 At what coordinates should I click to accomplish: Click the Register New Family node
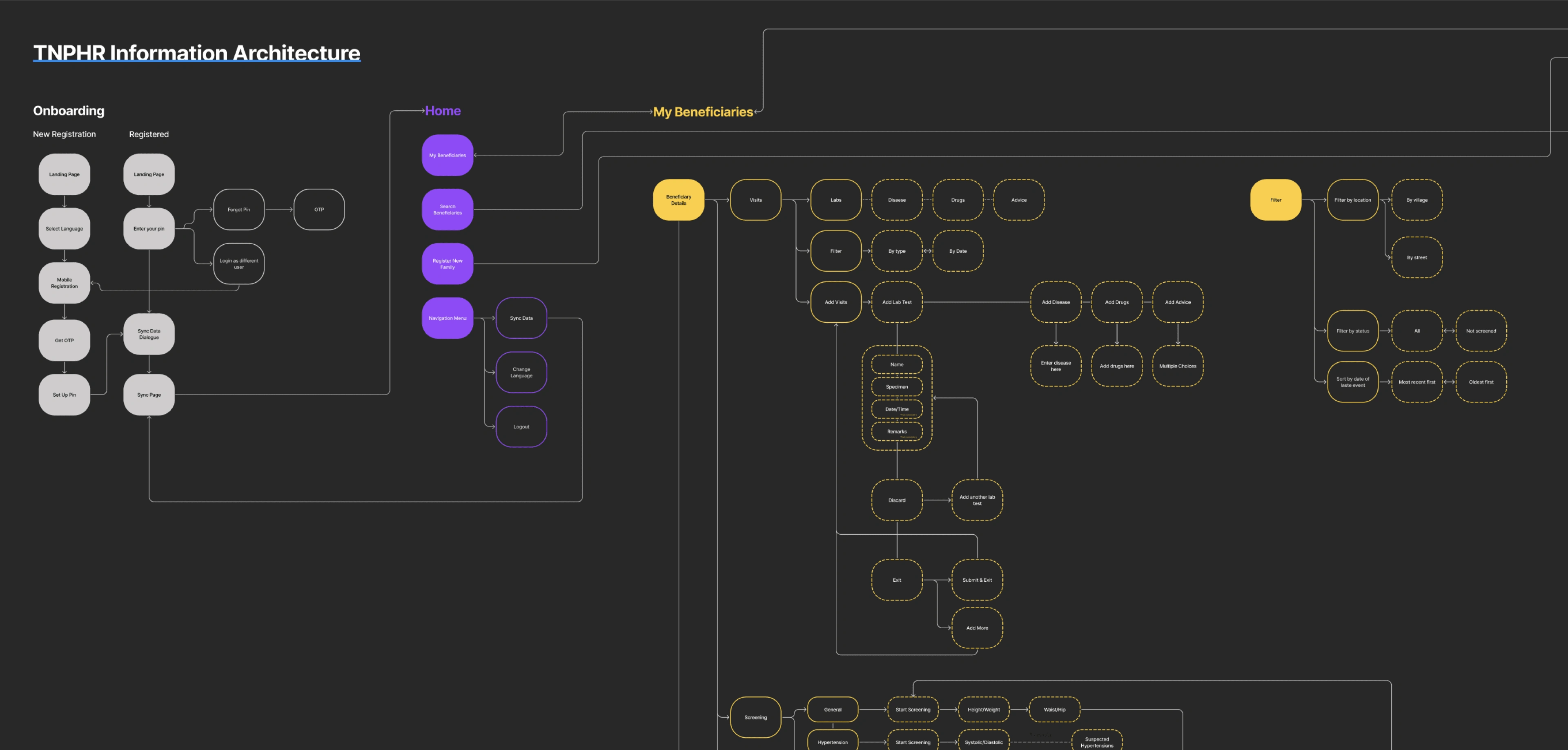448,263
